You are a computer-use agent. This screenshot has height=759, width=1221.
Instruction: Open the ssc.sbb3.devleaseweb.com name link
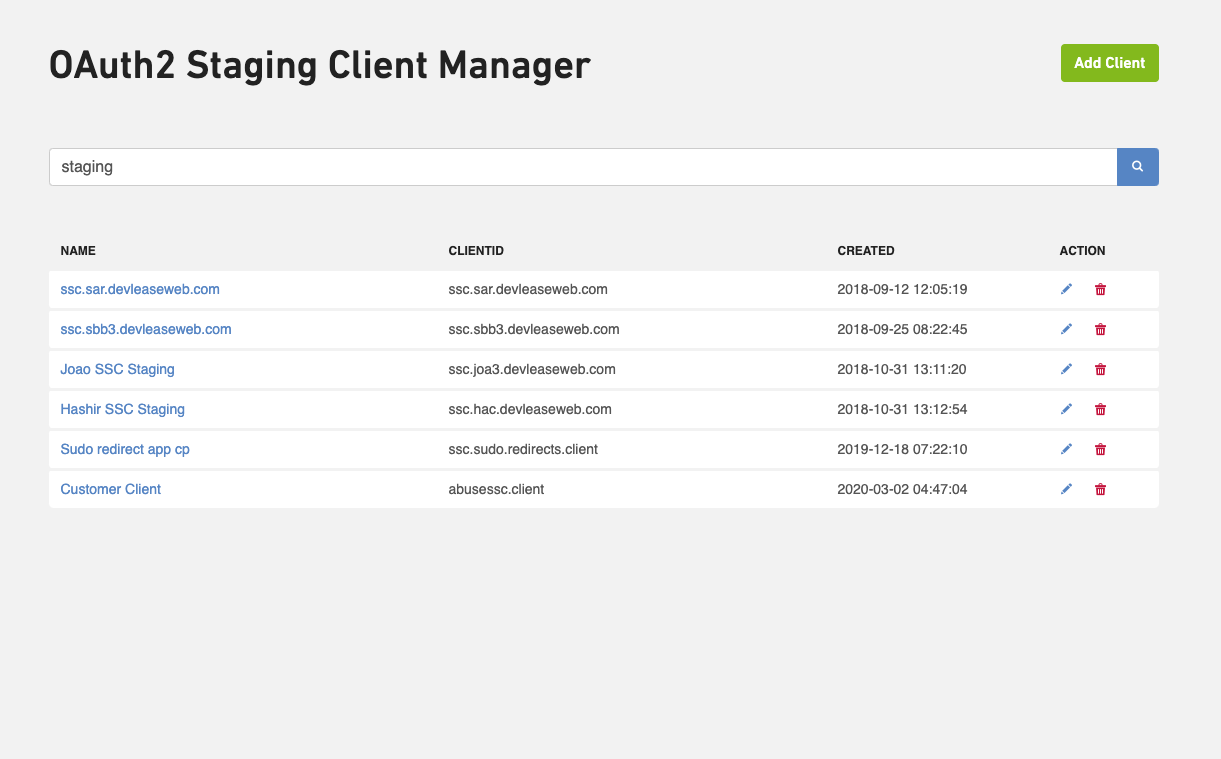tap(146, 329)
